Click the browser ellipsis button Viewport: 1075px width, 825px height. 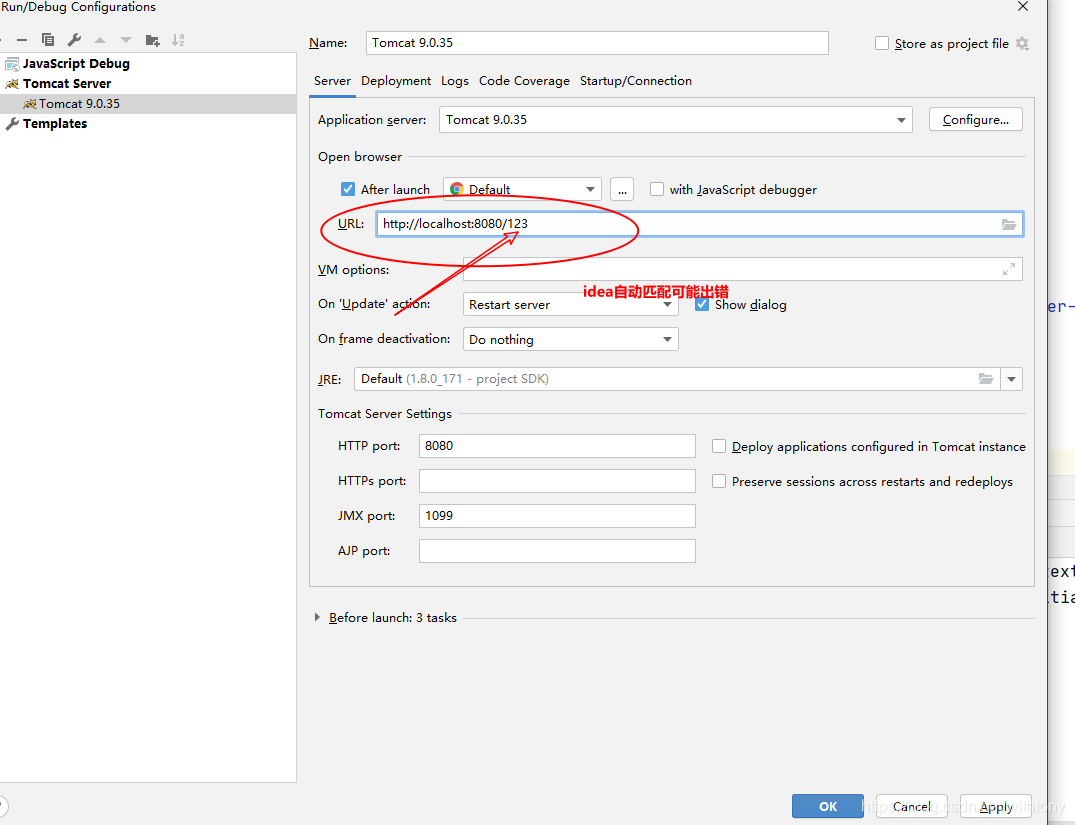[622, 189]
